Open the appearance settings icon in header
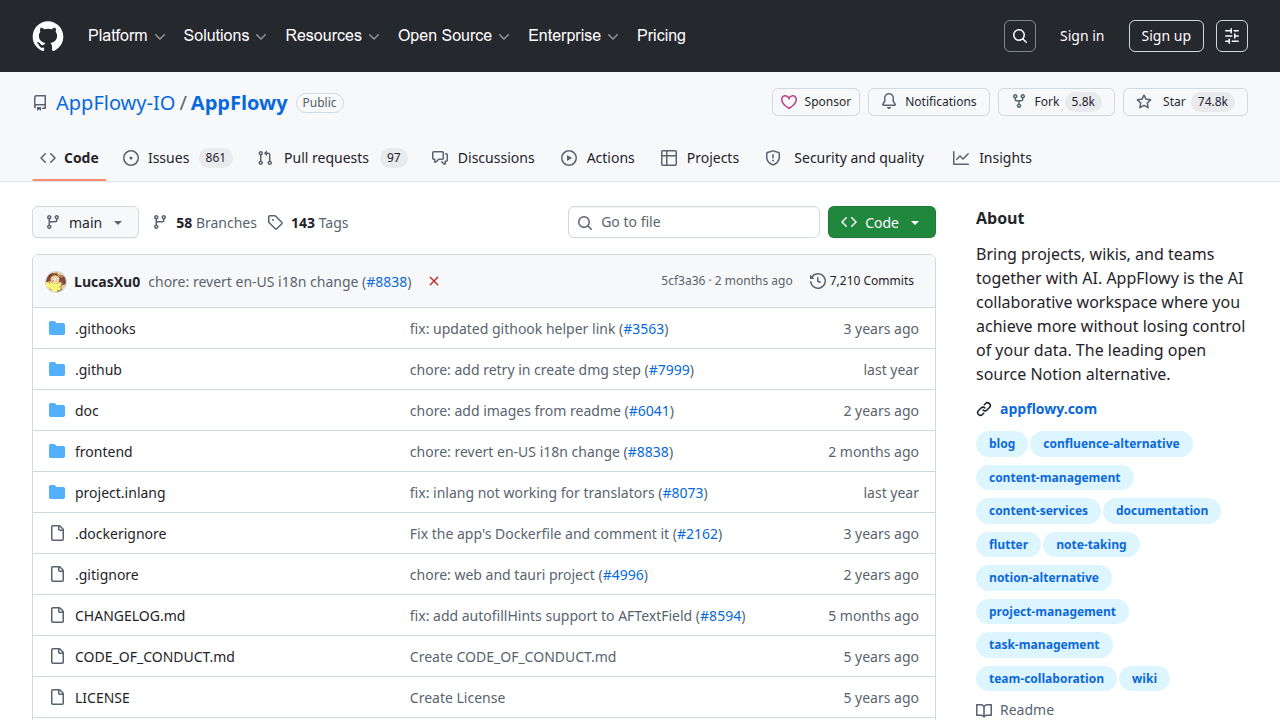 pyautogui.click(x=1232, y=36)
